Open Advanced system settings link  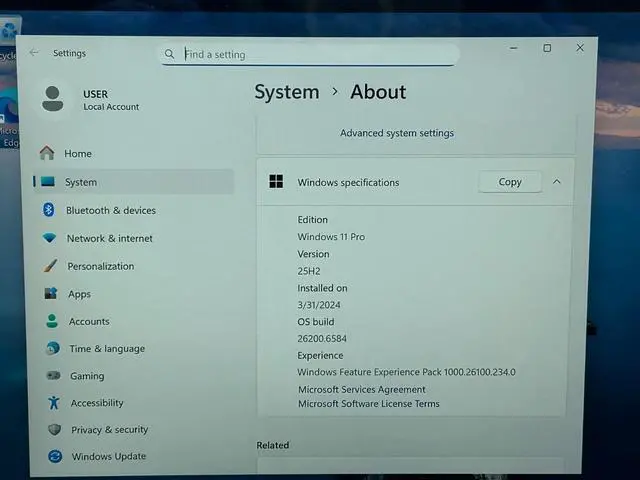point(397,133)
